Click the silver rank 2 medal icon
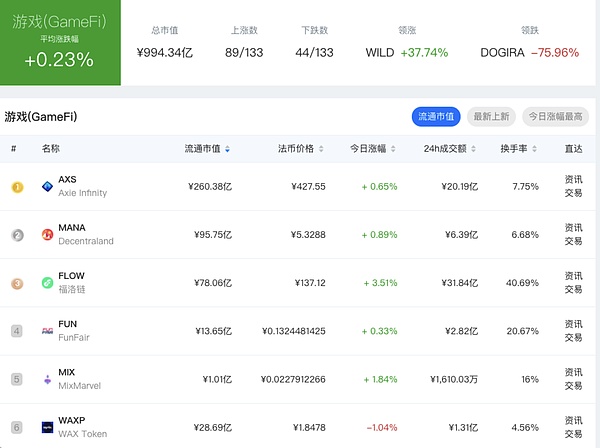This screenshot has height=448, width=600. [x=16, y=235]
